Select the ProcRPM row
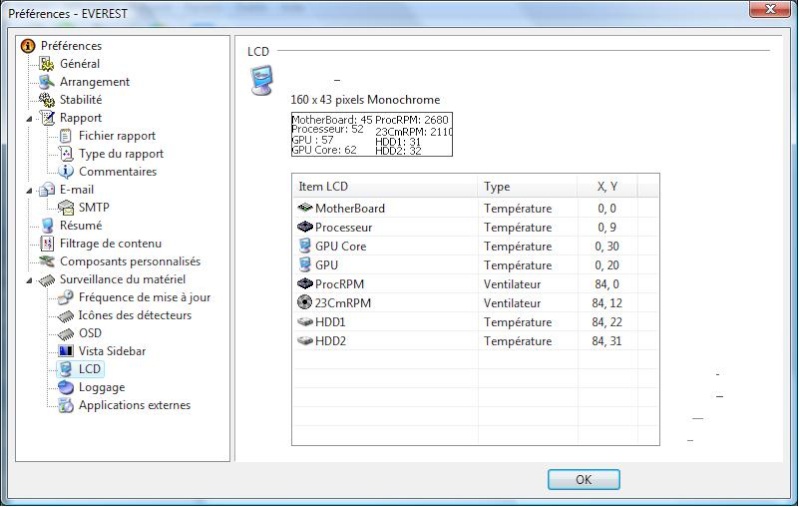 [x=475, y=284]
